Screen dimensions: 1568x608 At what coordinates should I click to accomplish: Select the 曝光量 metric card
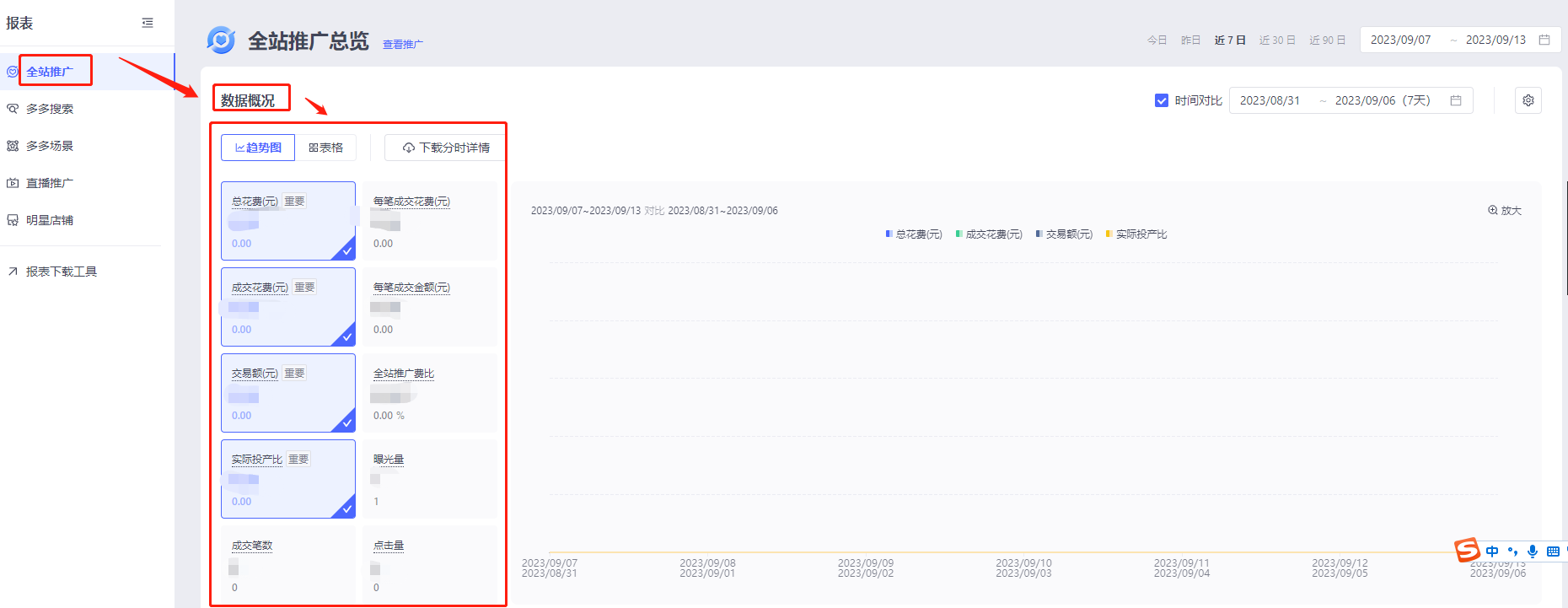click(x=430, y=479)
